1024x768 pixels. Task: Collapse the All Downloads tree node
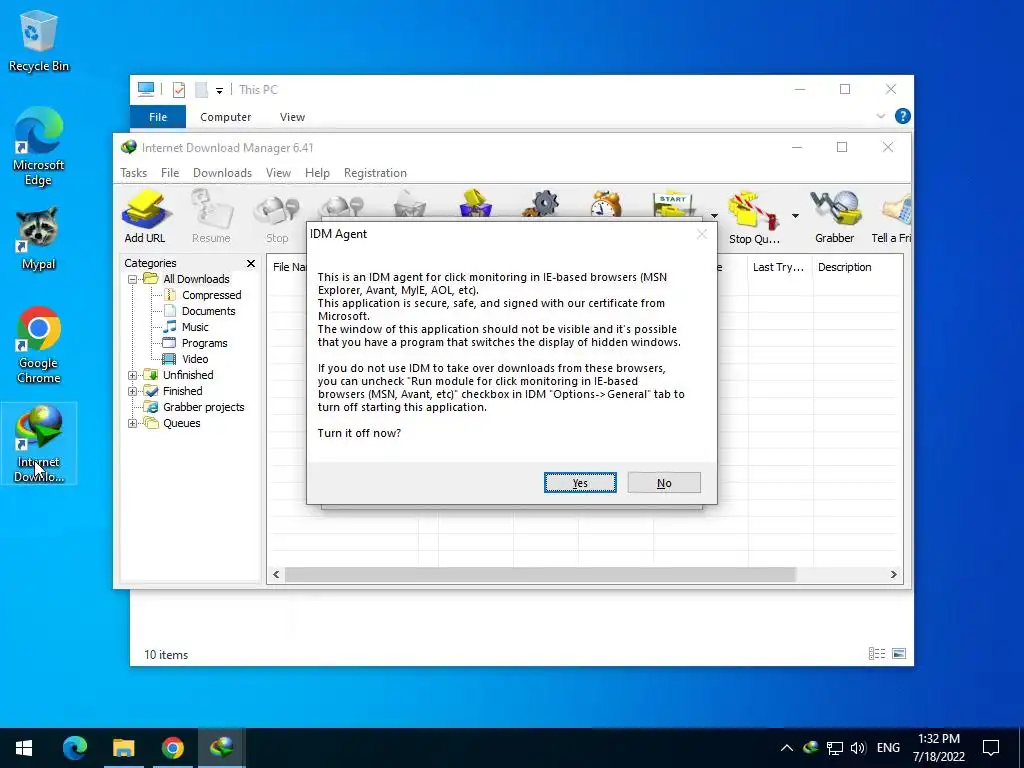tap(132, 280)
